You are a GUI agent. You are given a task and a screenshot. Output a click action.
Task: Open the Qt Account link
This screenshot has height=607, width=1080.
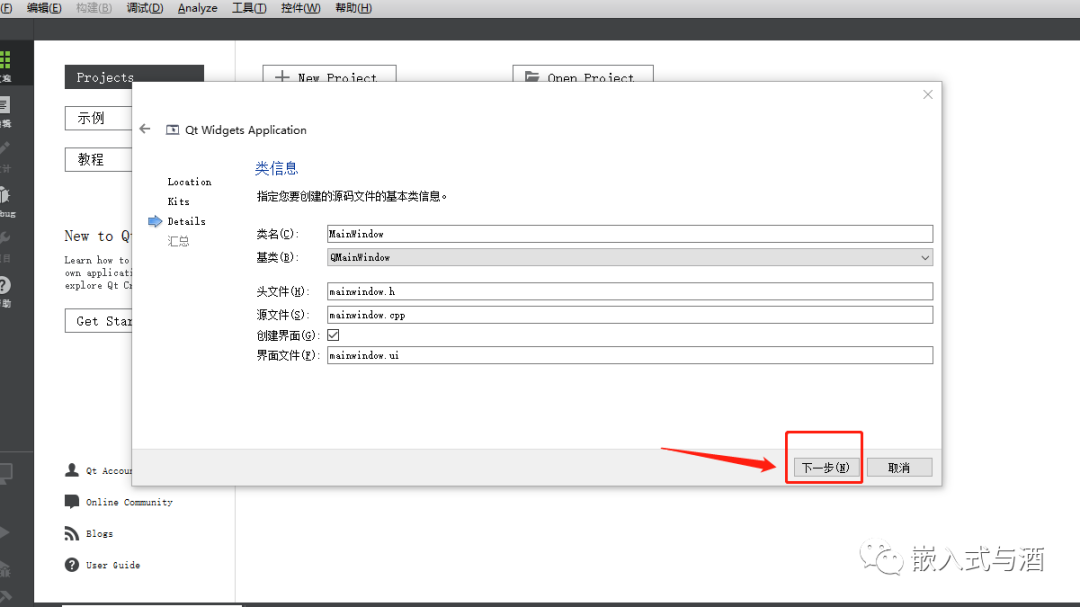[108, 471]
